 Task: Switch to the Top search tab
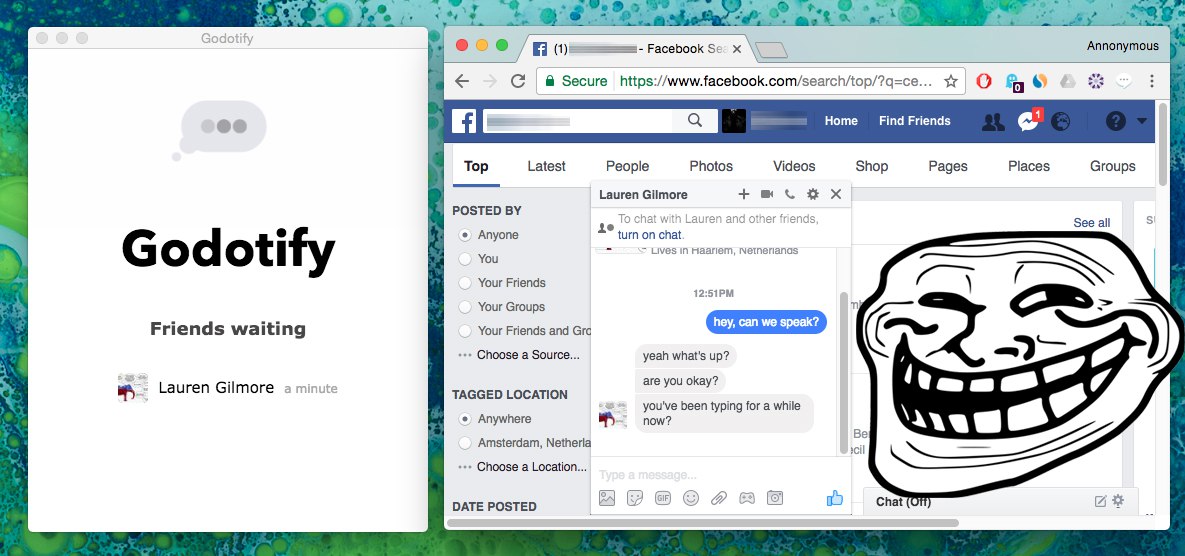(x=476, y=166)
